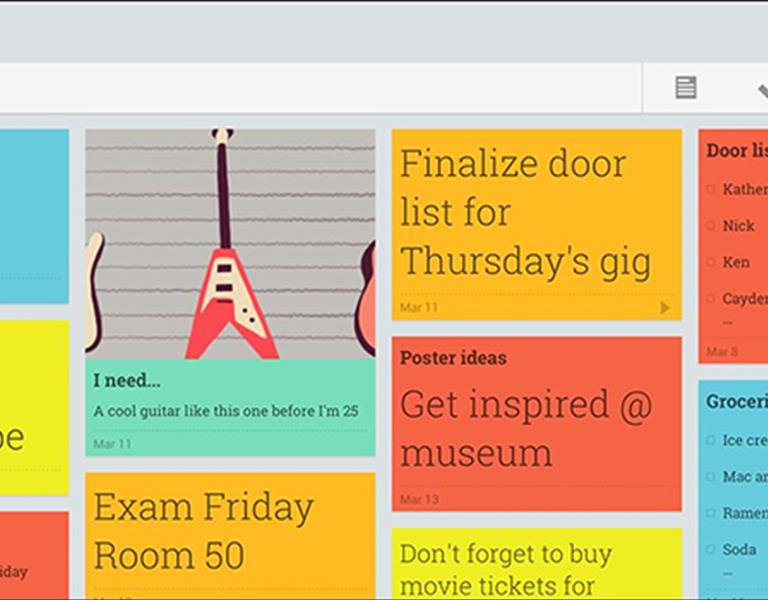The image size is (768, 600).
Task: Open the Finalize door list note text
Action: point(526,212)
